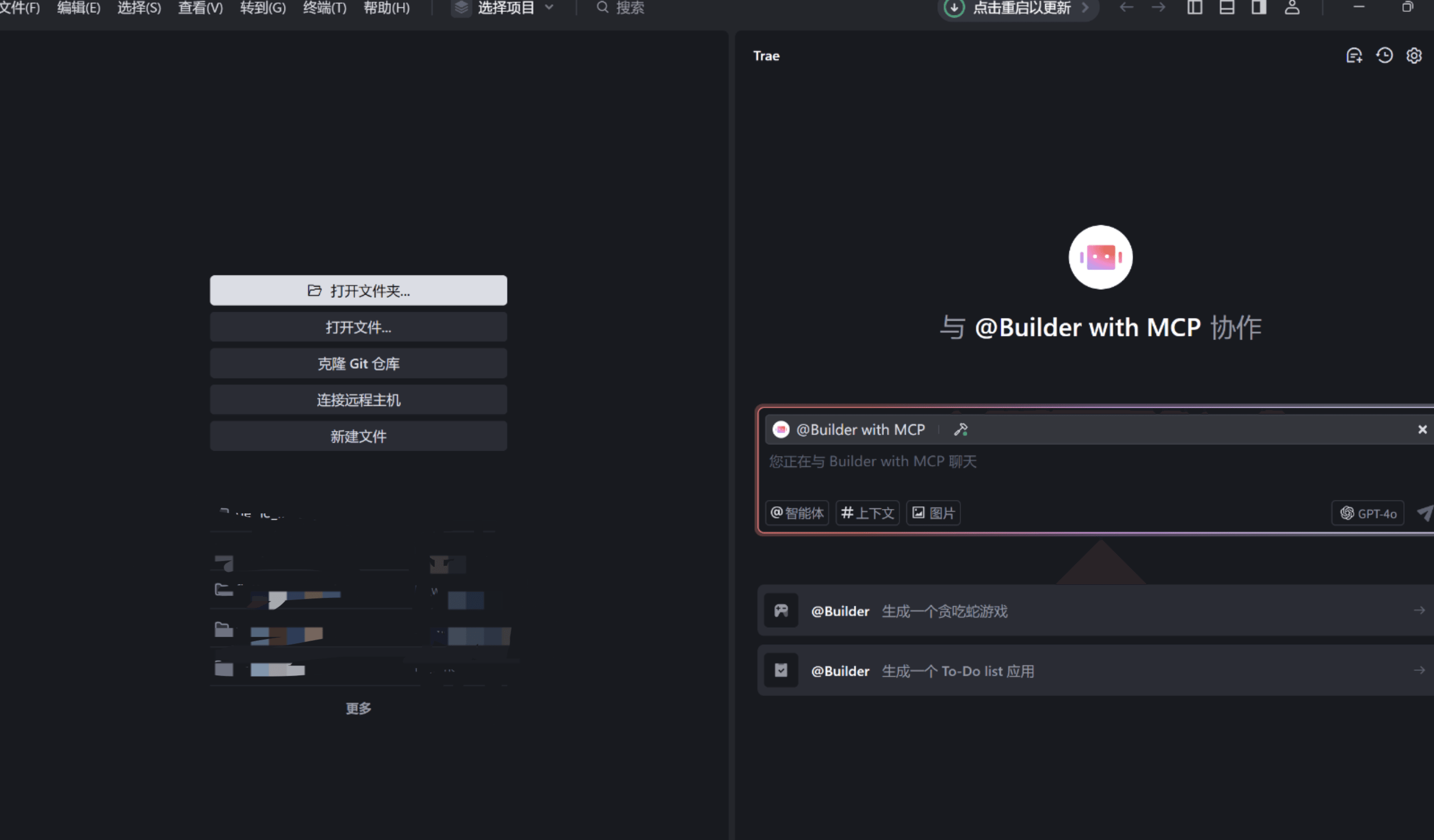Expand the 点击重启以更新 update chevron
The height and width of the screenshot is (840, 1434).
[x=1085, y=8]
